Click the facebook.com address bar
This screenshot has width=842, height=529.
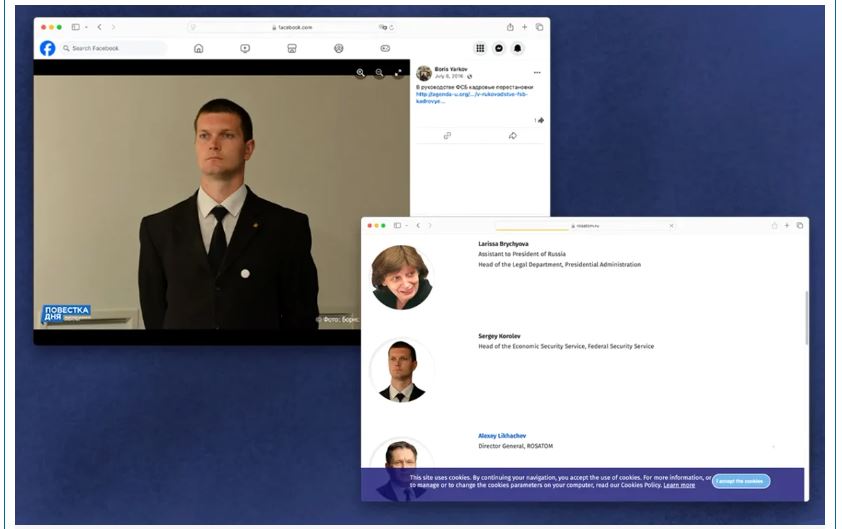pyautogui.click(x=292, y=27)
